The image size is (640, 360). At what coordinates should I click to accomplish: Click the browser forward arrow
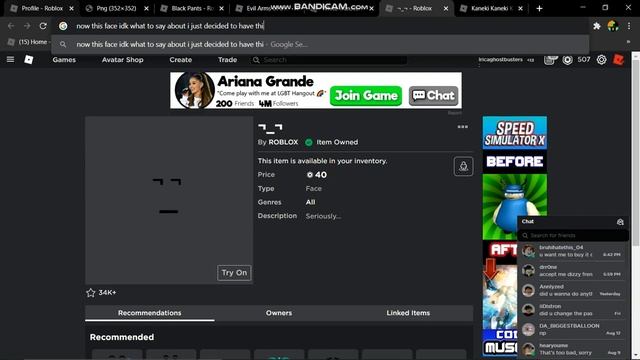[x=27, y=26]
